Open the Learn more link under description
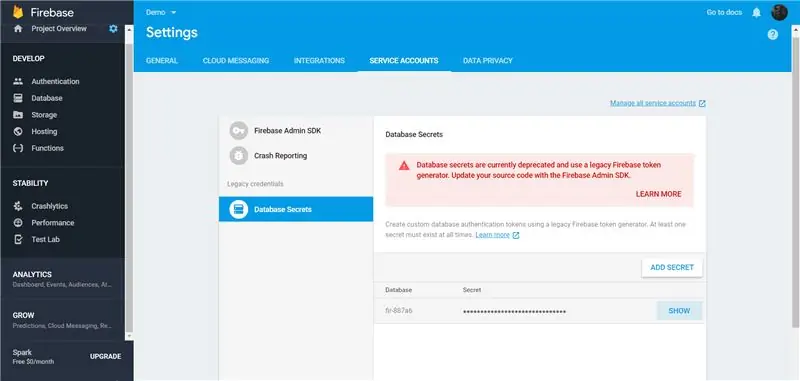The height and width of the screenshot is (381, 800). click(x=492, y=235)
